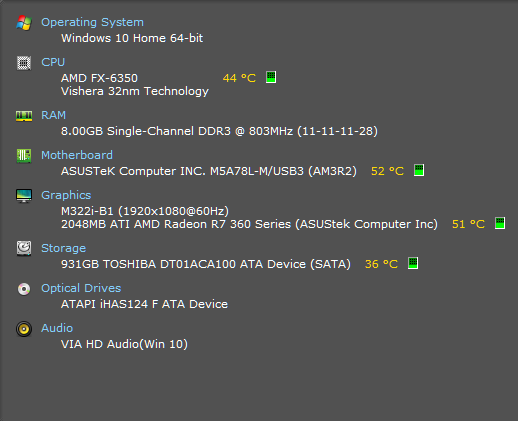Open the Operating System section link
Image resolution: width=518 pixels, height=421 pixels.
tap(92, 22)
